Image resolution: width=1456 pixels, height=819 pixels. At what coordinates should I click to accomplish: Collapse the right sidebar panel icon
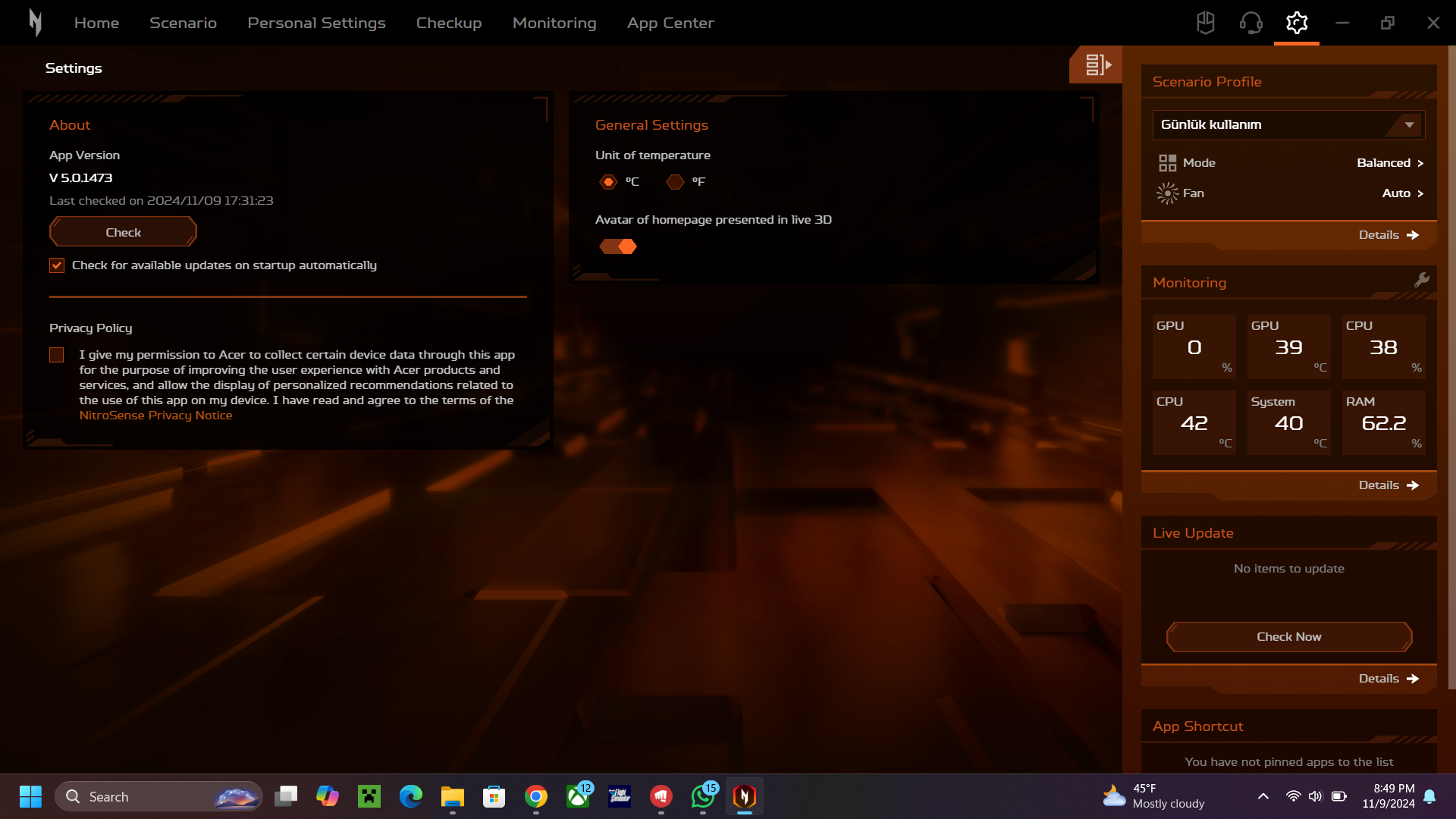1097,65
